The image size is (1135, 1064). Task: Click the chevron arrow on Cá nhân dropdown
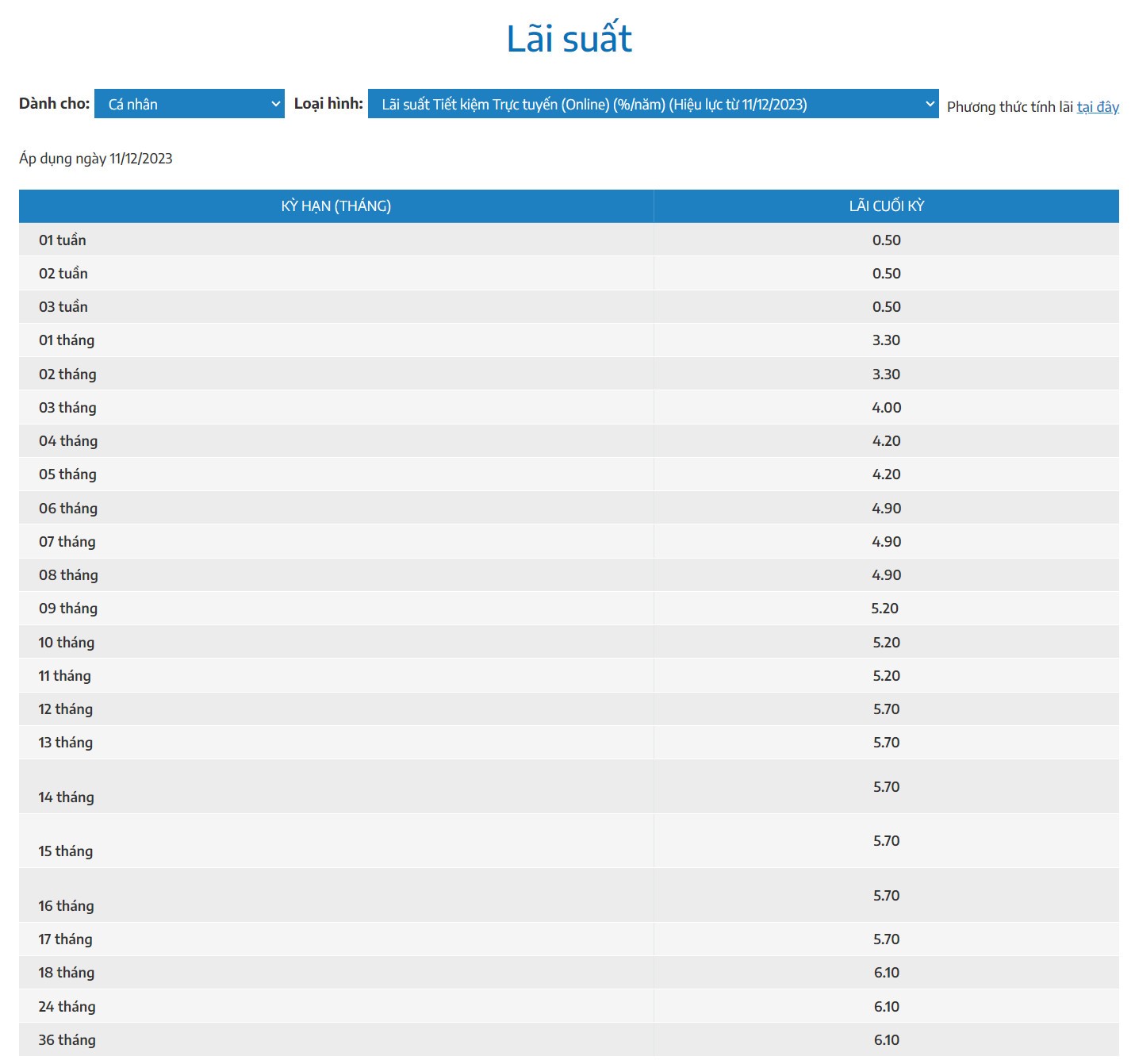point(275,104)
